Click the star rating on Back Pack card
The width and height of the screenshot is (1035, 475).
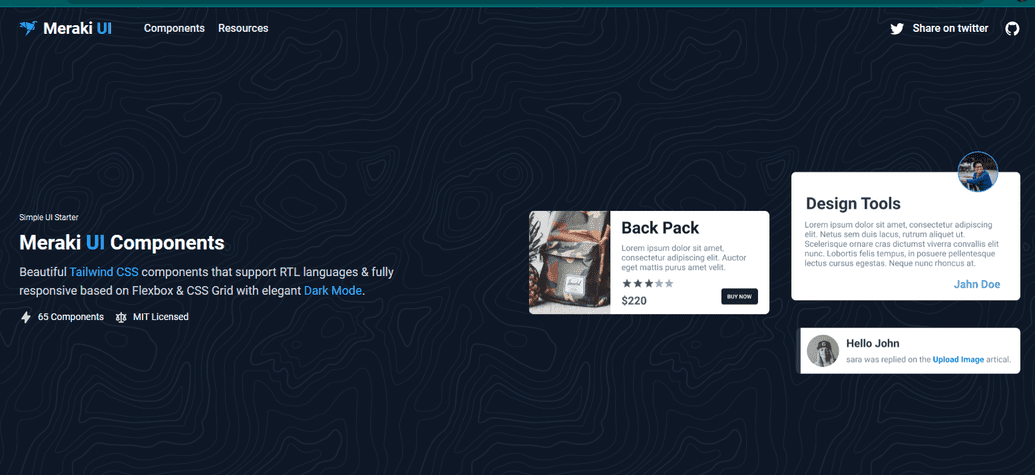(x=648, y=284)
